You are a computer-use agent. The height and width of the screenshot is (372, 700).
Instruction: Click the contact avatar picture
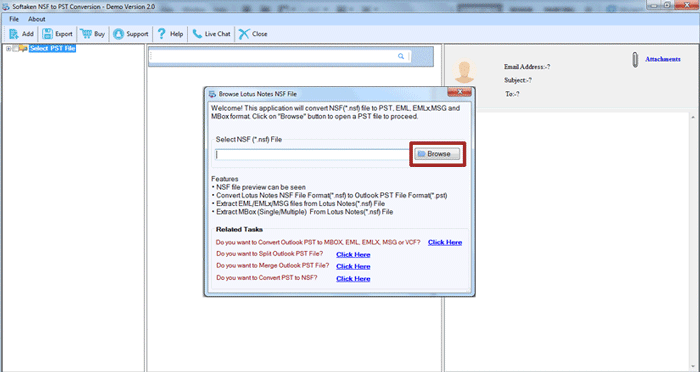pos(464,71)
